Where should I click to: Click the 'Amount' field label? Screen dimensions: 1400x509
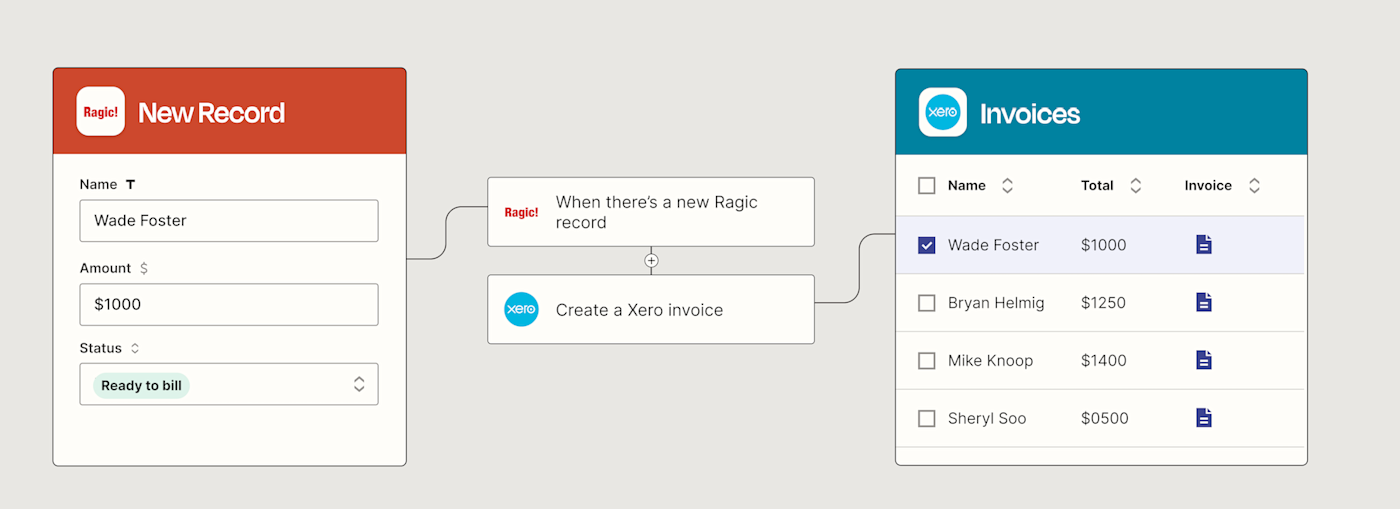tap(105, 268)
